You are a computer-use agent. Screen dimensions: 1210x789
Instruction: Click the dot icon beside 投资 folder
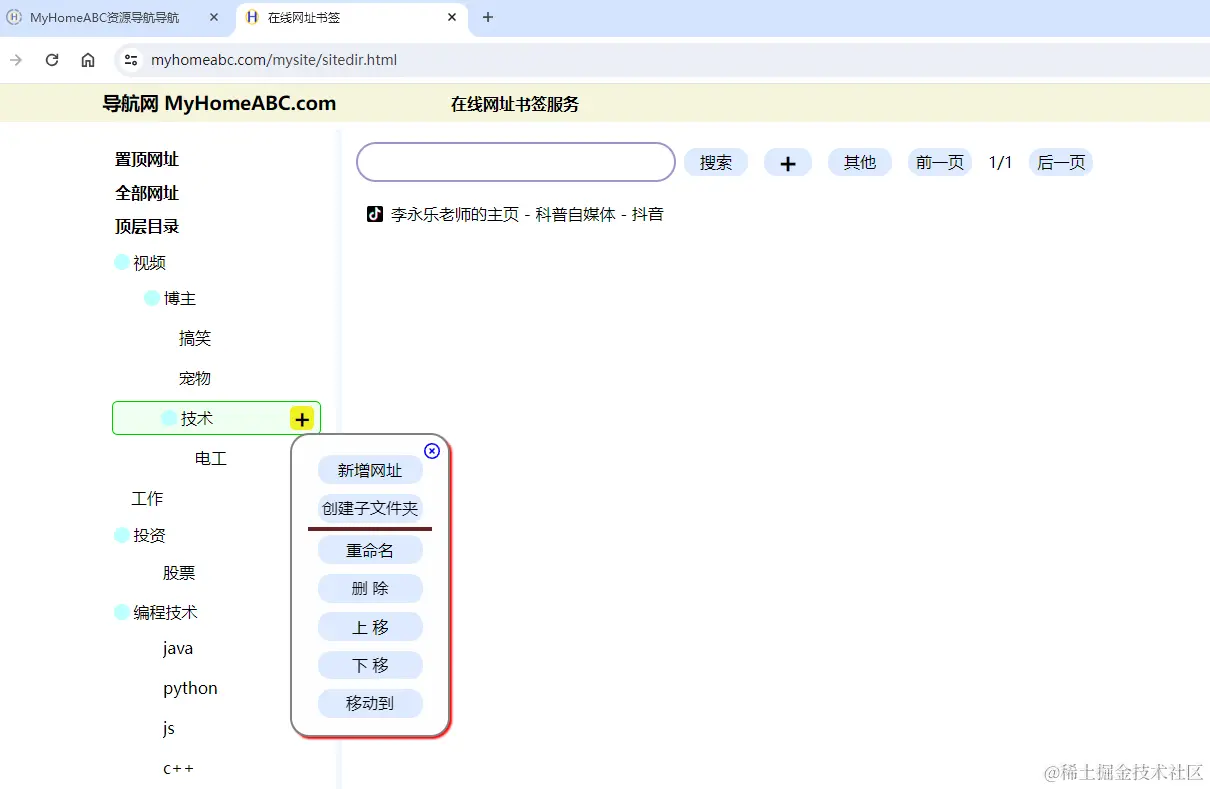coord(120,534)
